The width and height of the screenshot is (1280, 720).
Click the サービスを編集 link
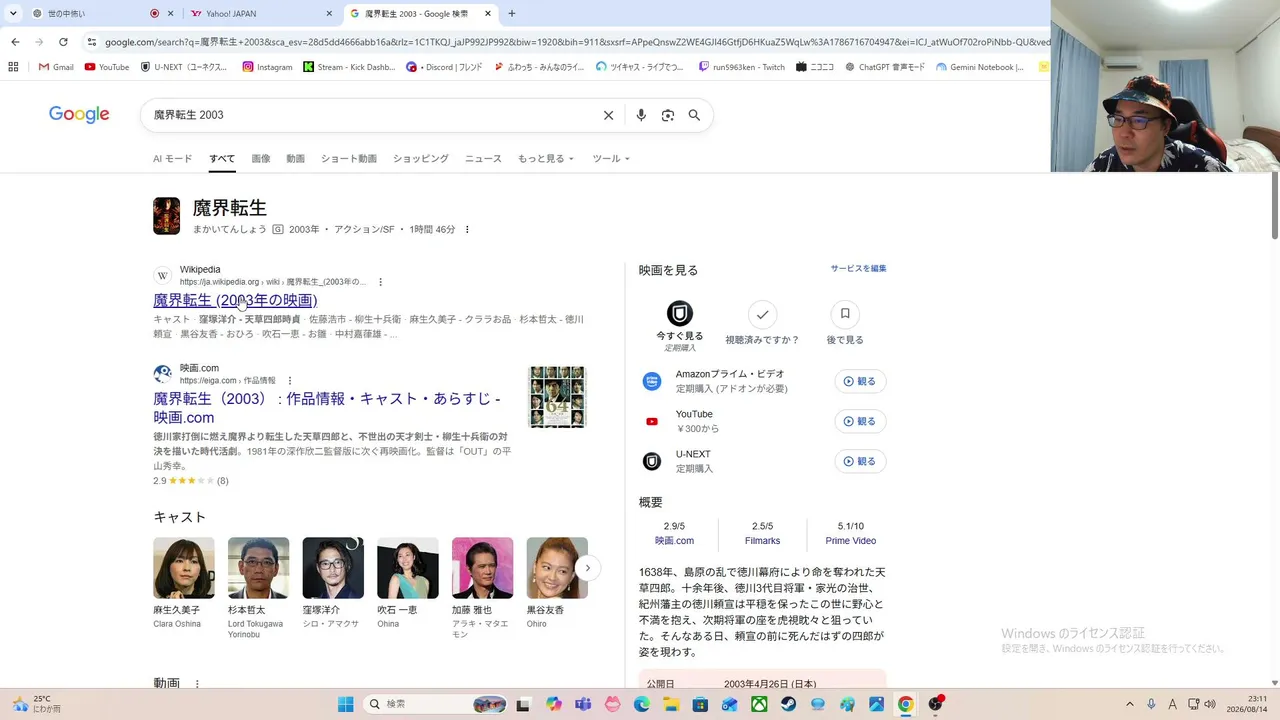point(858,269)
